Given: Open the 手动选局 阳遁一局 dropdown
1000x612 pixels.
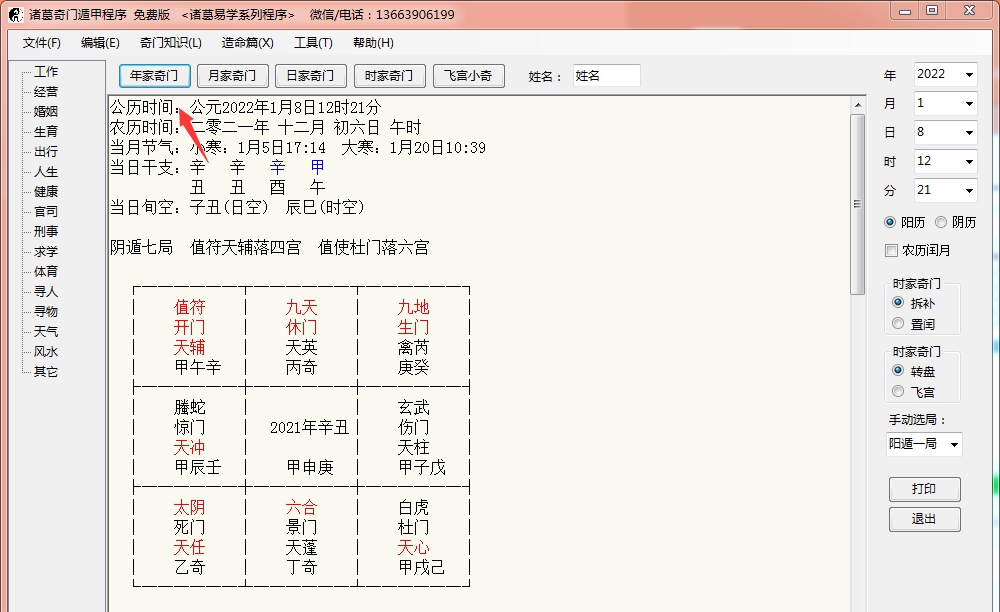Looking at the screenshot, I should 923,443.
